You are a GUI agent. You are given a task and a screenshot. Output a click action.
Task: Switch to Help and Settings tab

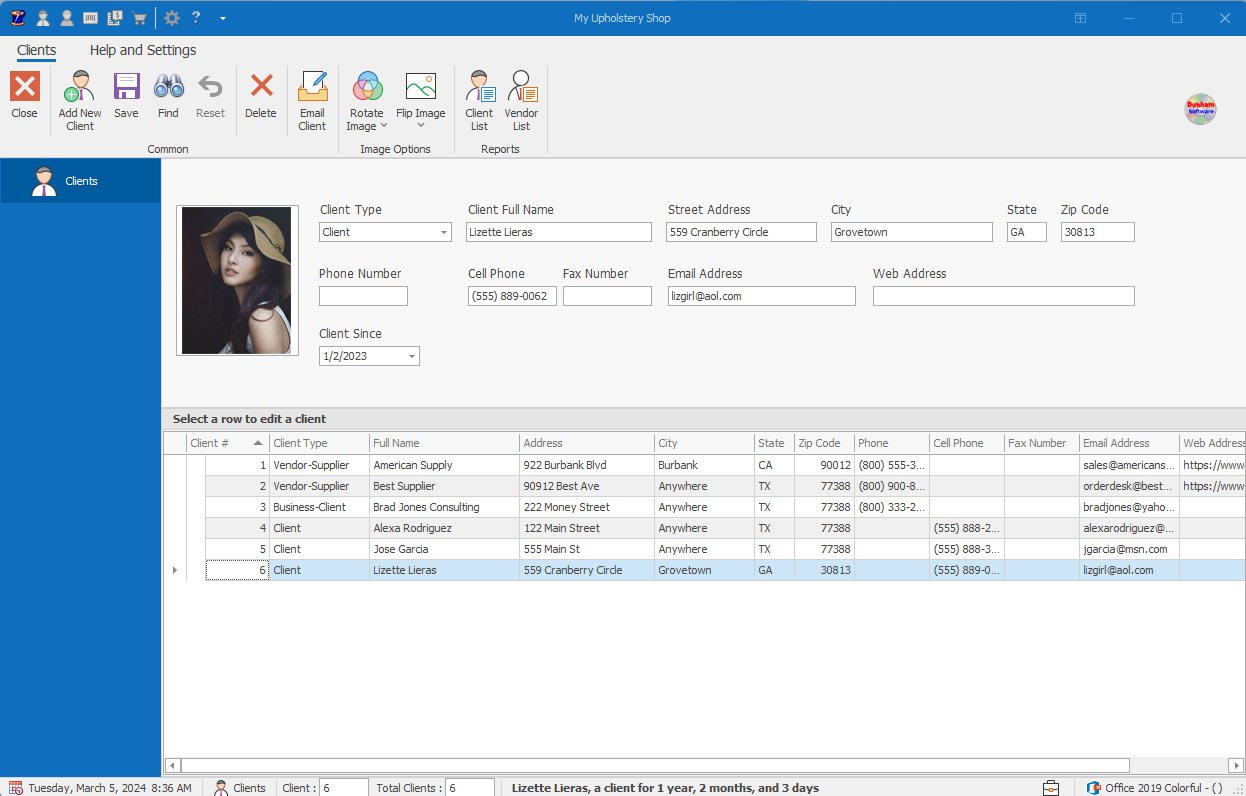click(x=143, y=50)
